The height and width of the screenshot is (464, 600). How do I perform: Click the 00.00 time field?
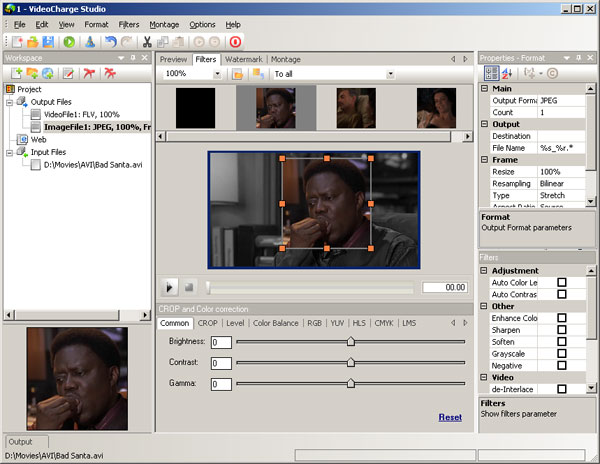click(x=445, y=287)
